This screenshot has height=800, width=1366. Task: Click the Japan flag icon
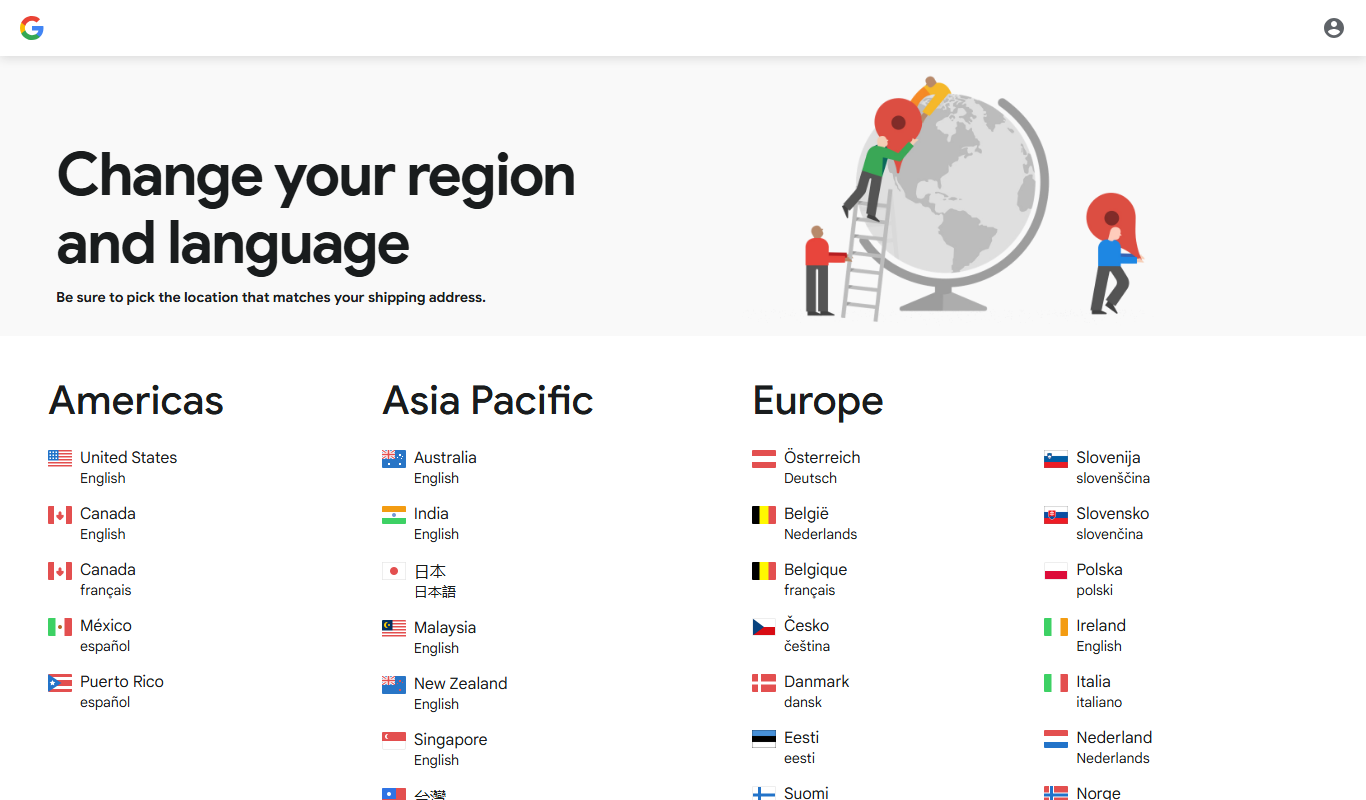[x=394, y=571]
